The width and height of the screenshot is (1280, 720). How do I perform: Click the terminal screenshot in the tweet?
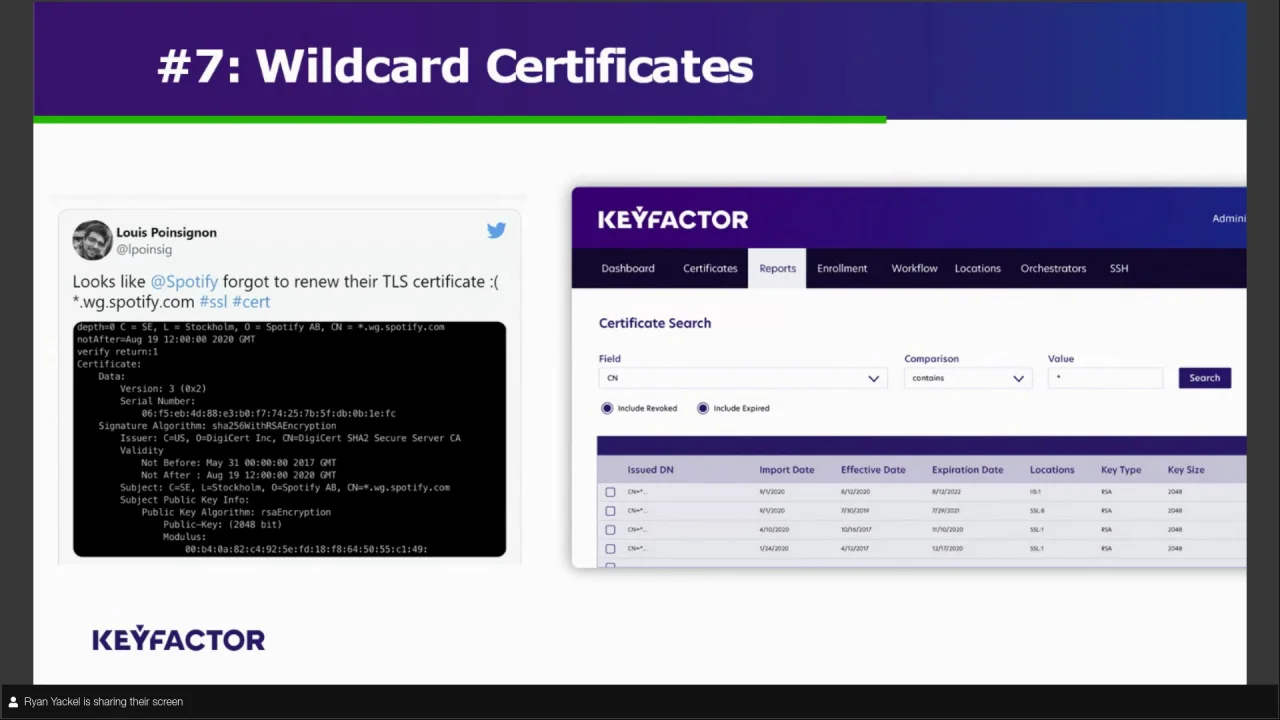[289, 439]
